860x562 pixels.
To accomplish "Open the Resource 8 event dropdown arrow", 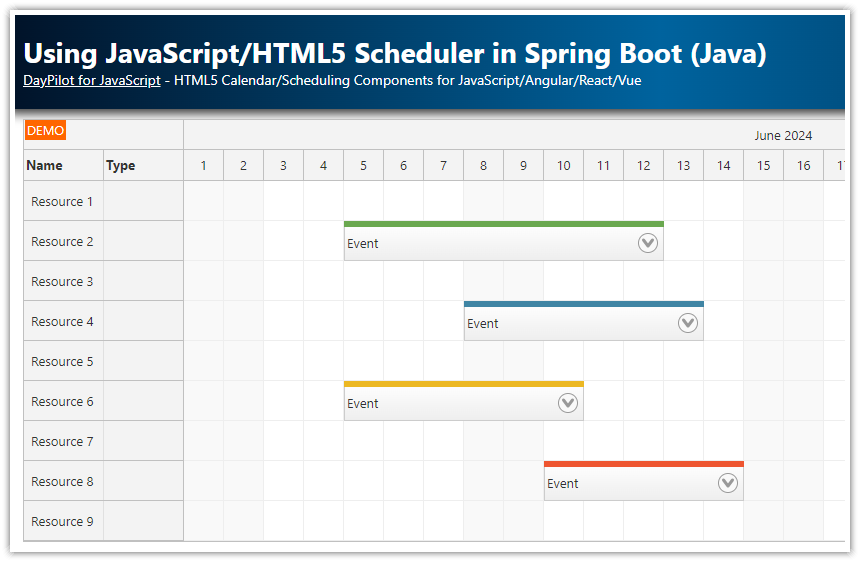I will coord(728,483).
